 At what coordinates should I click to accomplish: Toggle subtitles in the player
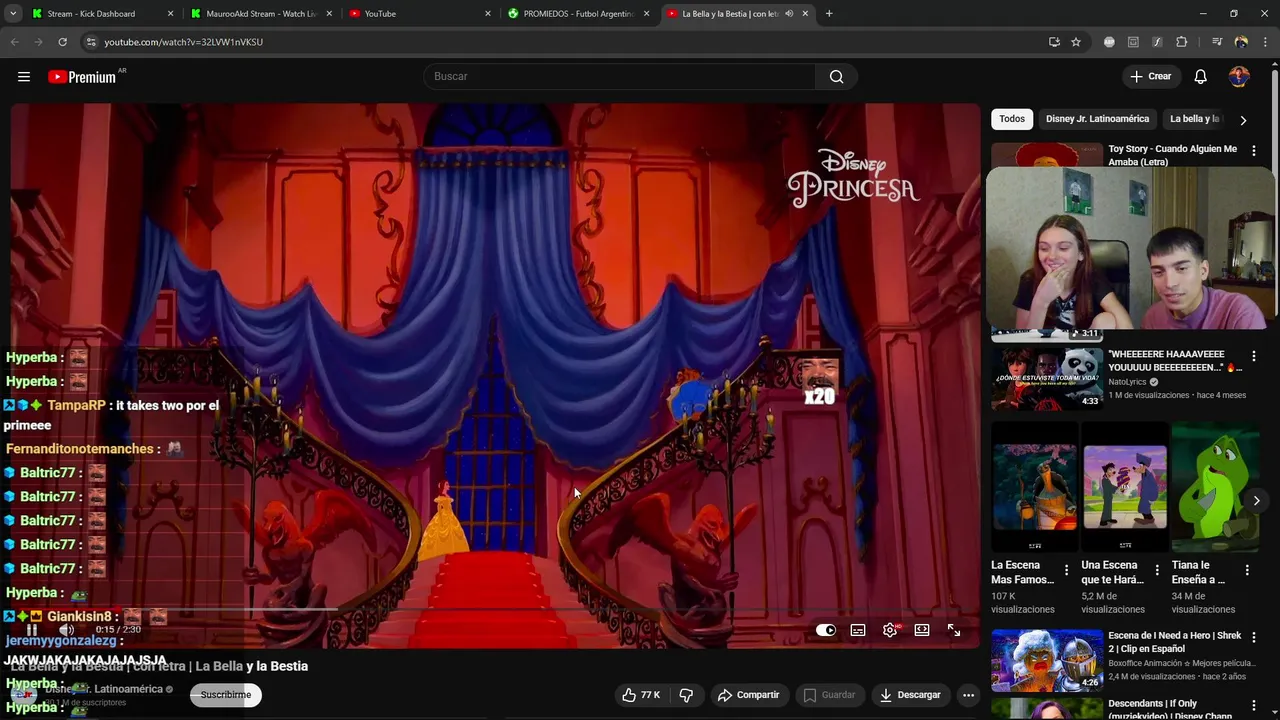tap(858, 630)
